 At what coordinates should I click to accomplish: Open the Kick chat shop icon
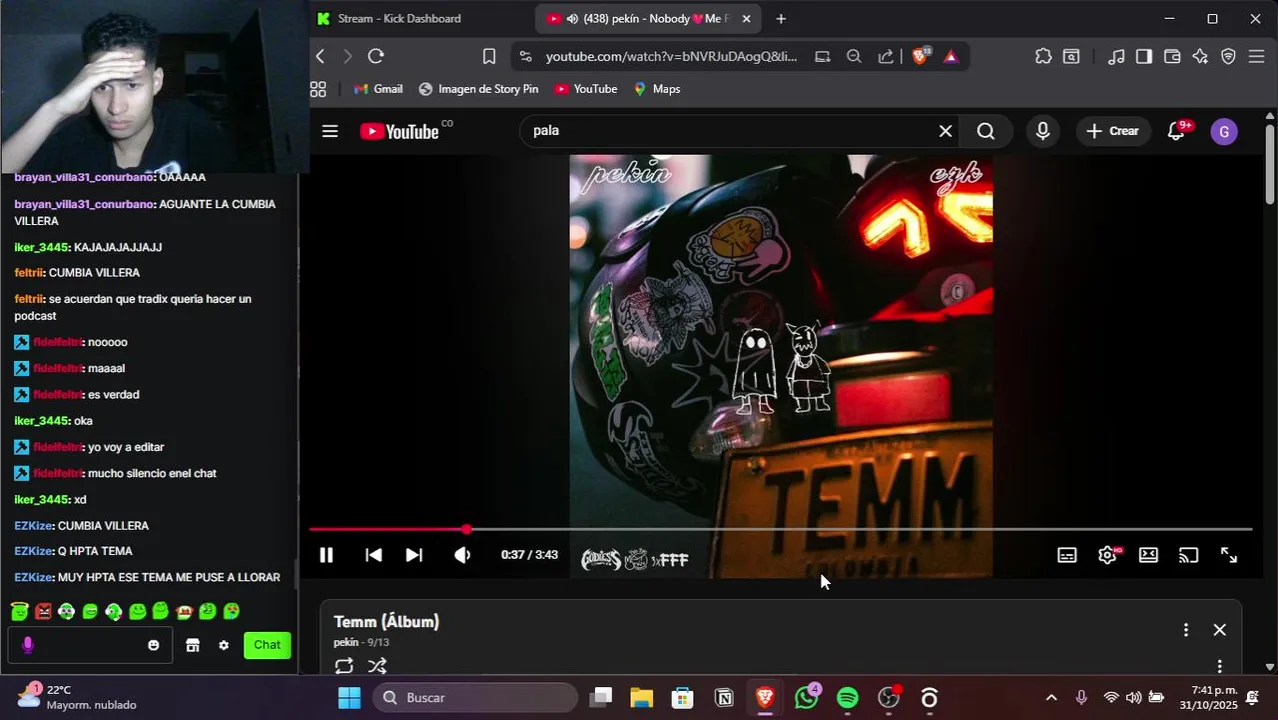click(193, 645)
